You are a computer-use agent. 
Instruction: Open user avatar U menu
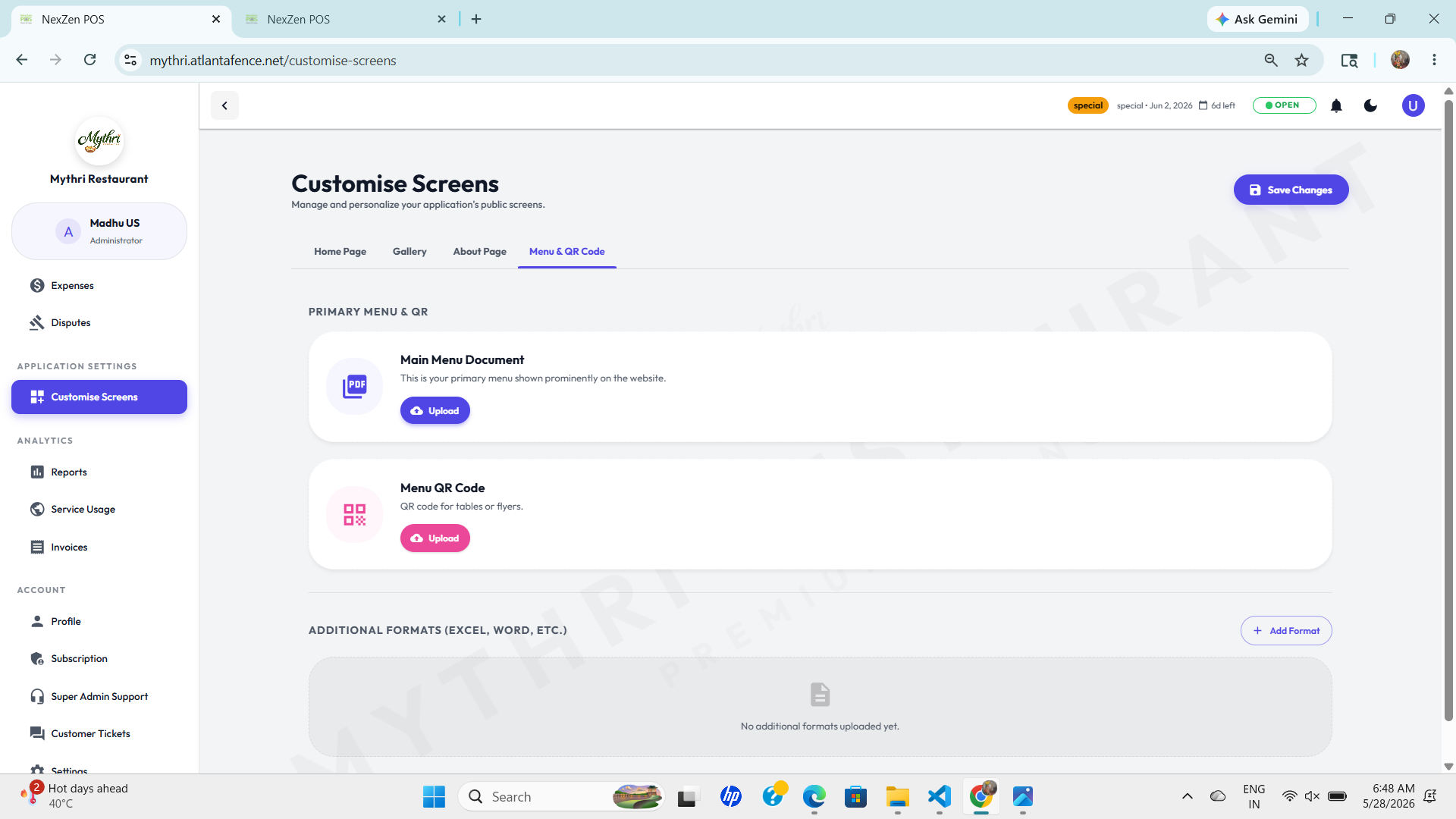(1413, 105)
